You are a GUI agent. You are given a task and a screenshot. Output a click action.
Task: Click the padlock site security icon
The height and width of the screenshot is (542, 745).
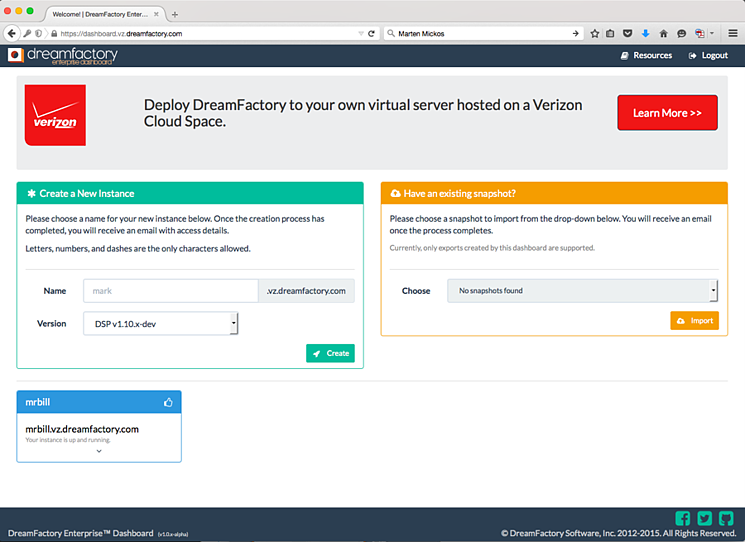[x=54, y=34]
